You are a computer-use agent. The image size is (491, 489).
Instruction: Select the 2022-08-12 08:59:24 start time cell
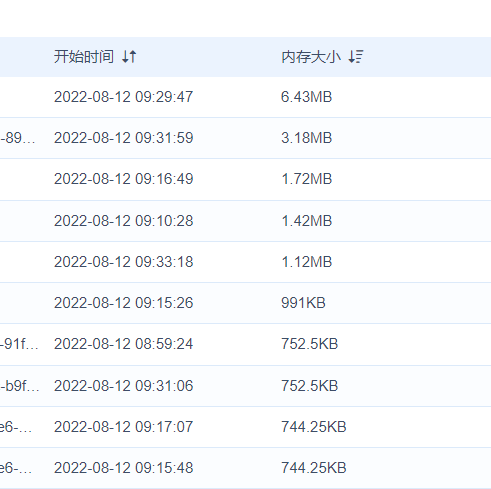[x=124, y=344]
